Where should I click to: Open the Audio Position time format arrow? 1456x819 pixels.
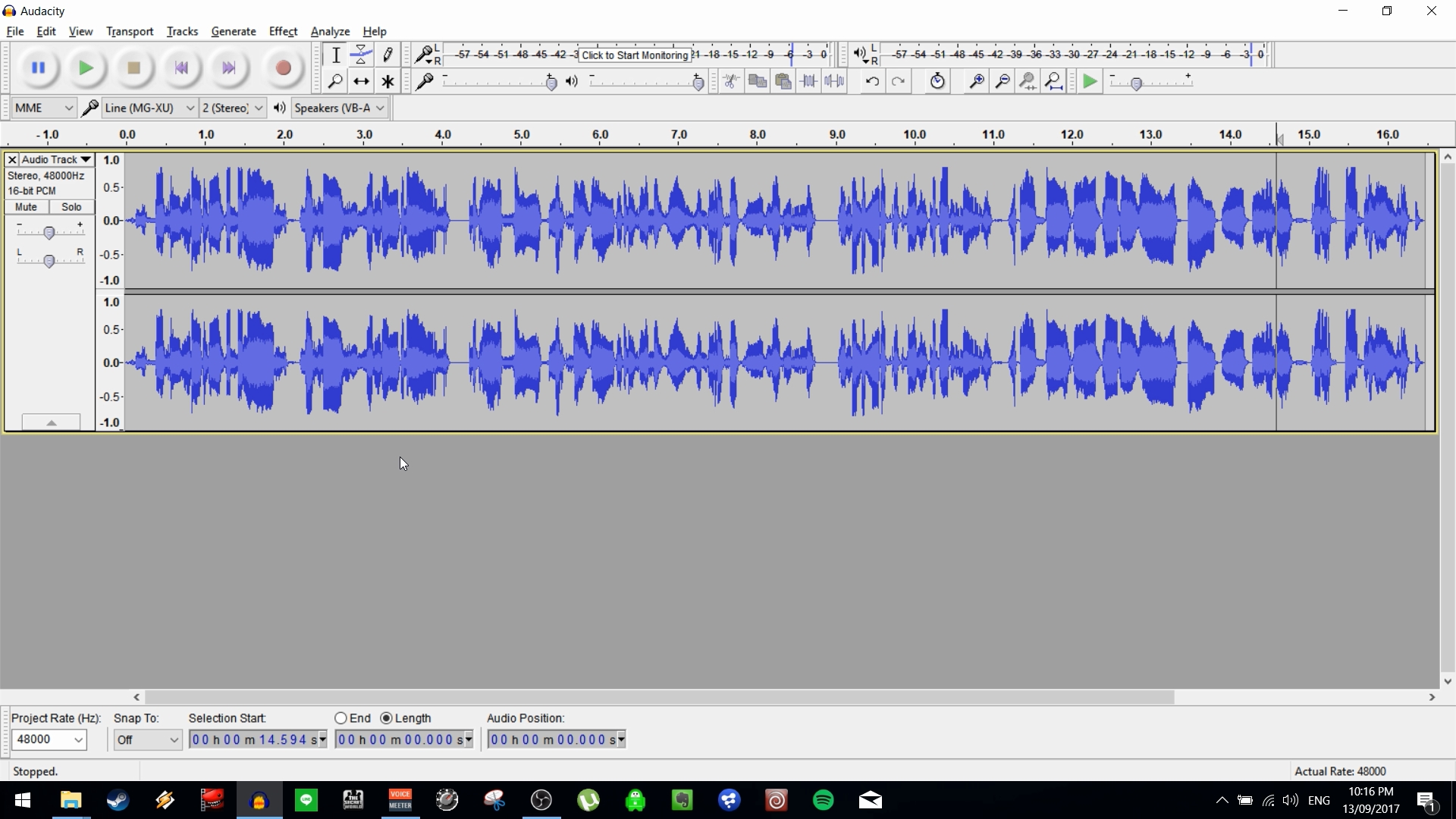pyautogui.click(x=622, y=739)
